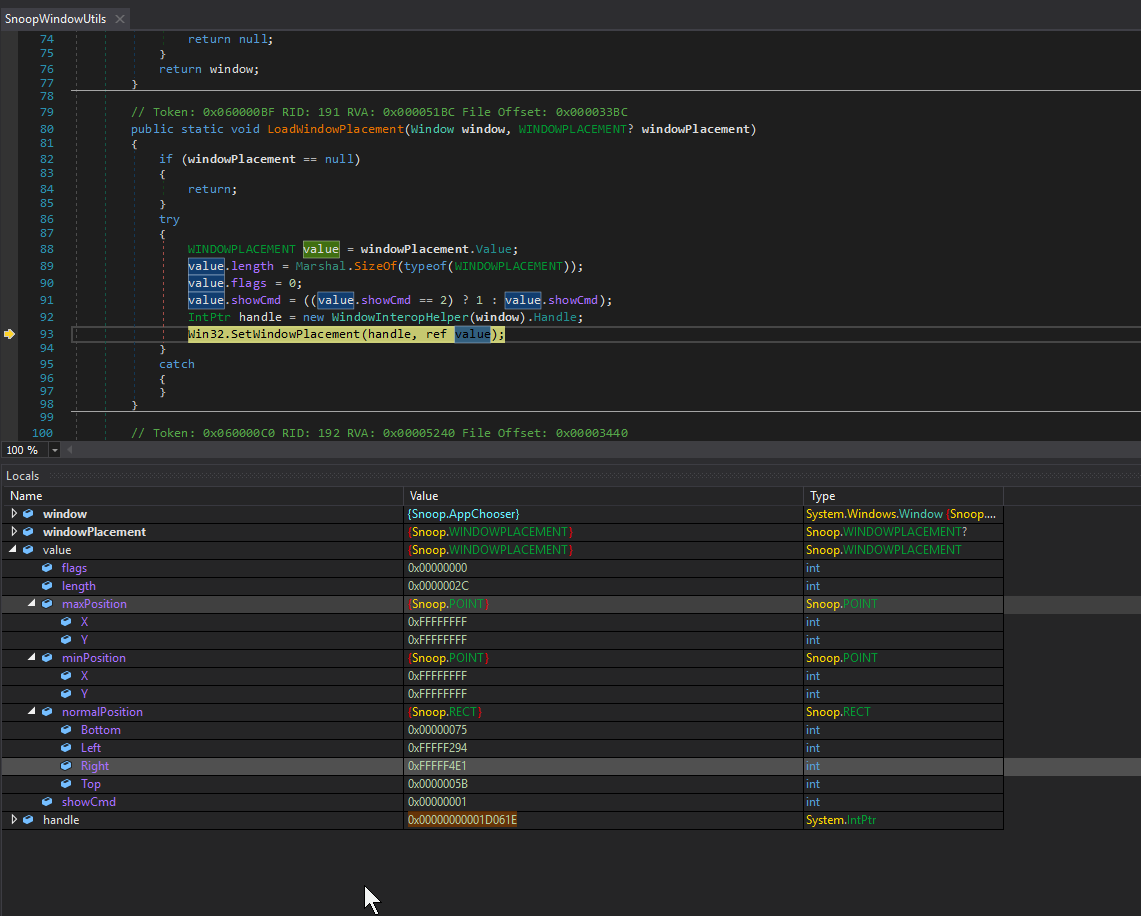Collapse the value node in Locals
The width and height of the screenshot is (1141, 916).
tap(13, 549)
